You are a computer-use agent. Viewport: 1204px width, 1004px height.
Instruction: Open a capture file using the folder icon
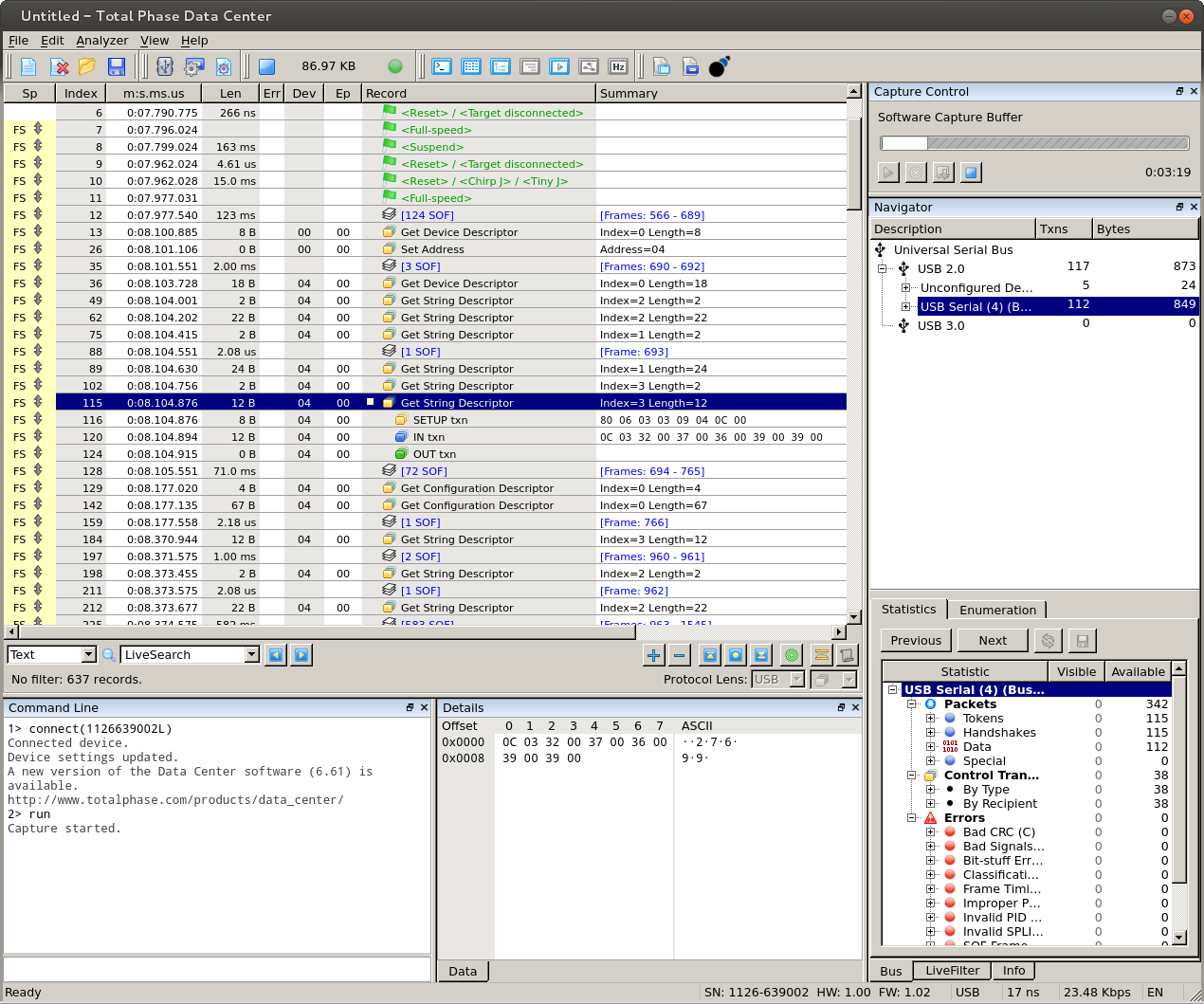[87, 66]
